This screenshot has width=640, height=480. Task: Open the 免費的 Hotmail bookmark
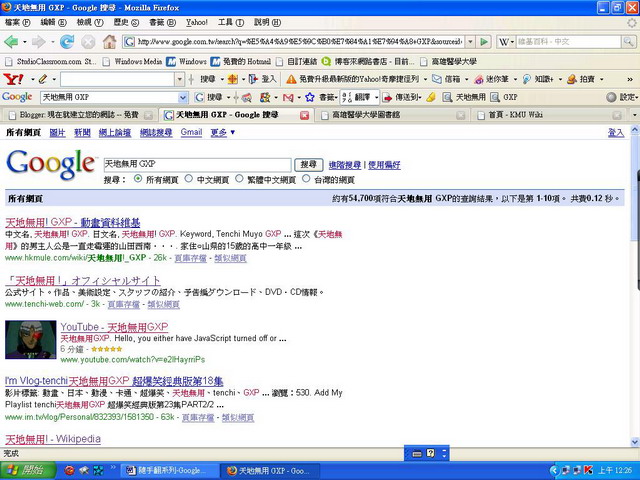click(241, 62)
